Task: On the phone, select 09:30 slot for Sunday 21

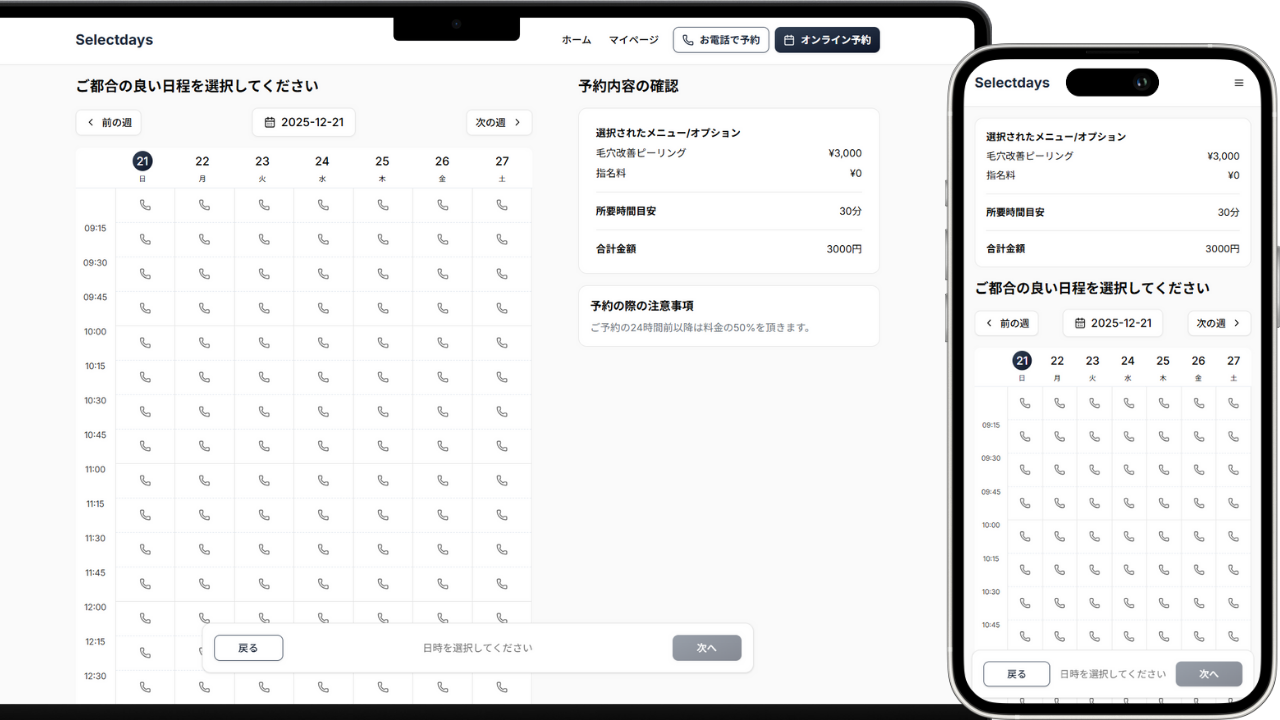Action: (x=1024, y=470)
